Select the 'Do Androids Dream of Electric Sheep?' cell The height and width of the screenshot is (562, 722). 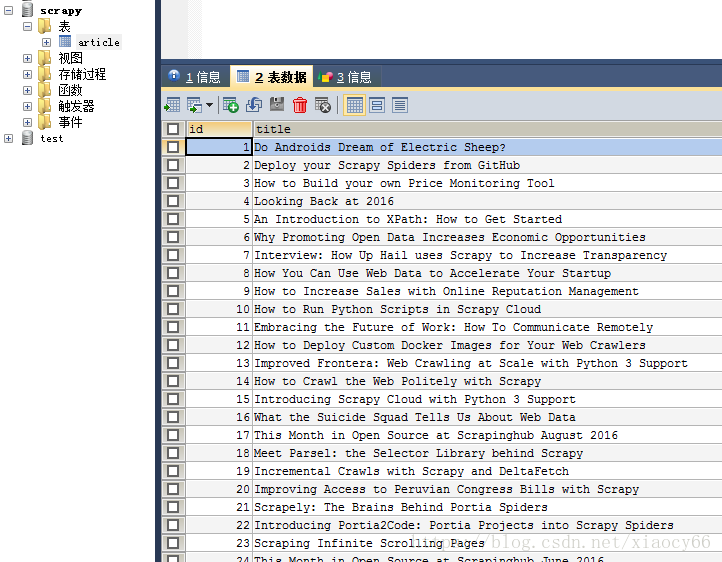488,147
